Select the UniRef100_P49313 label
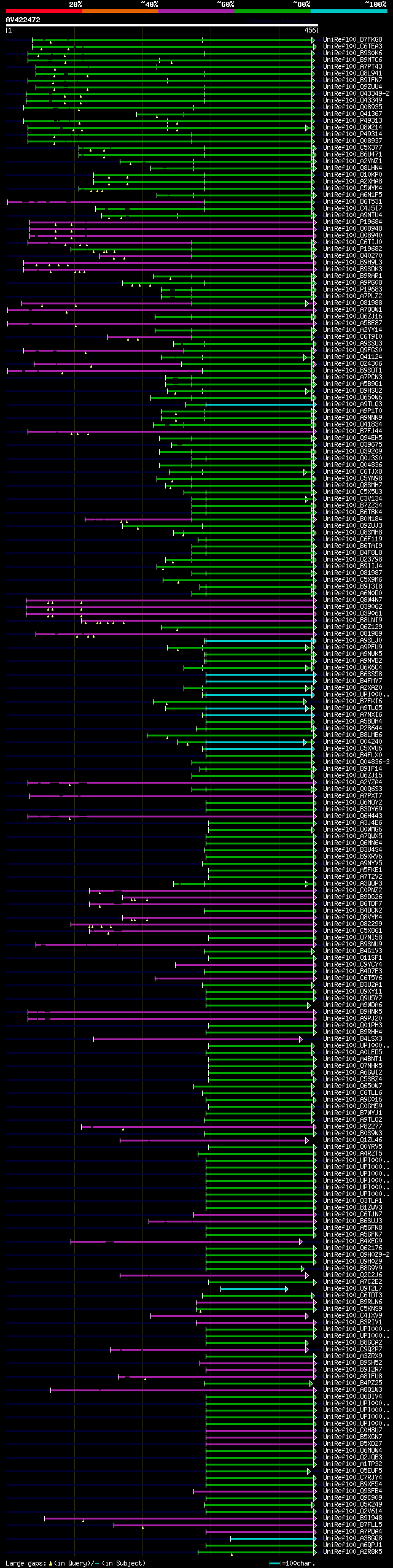The height and width of the screenshot is (1568, 393). (x=352, y=121)
